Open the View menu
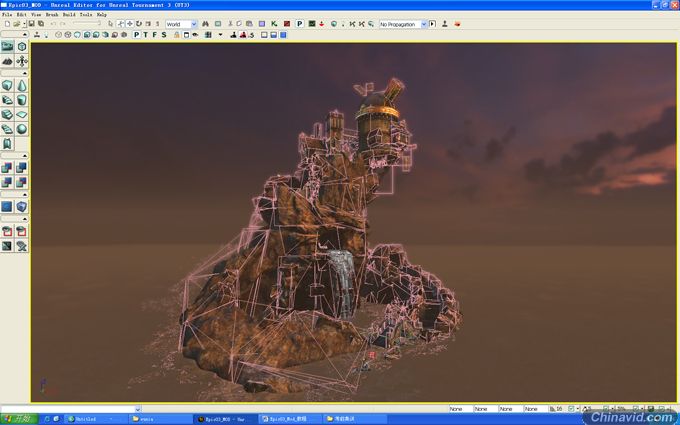The width and height of the screenshot is (680, 425). (x=36, y=14)
